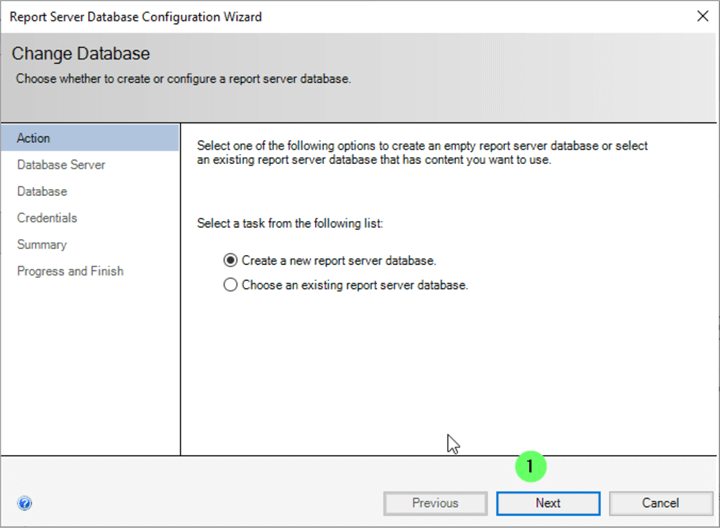Click the Previous button
Viewport: 720px width, 528px height.
(x=435, y=503)
